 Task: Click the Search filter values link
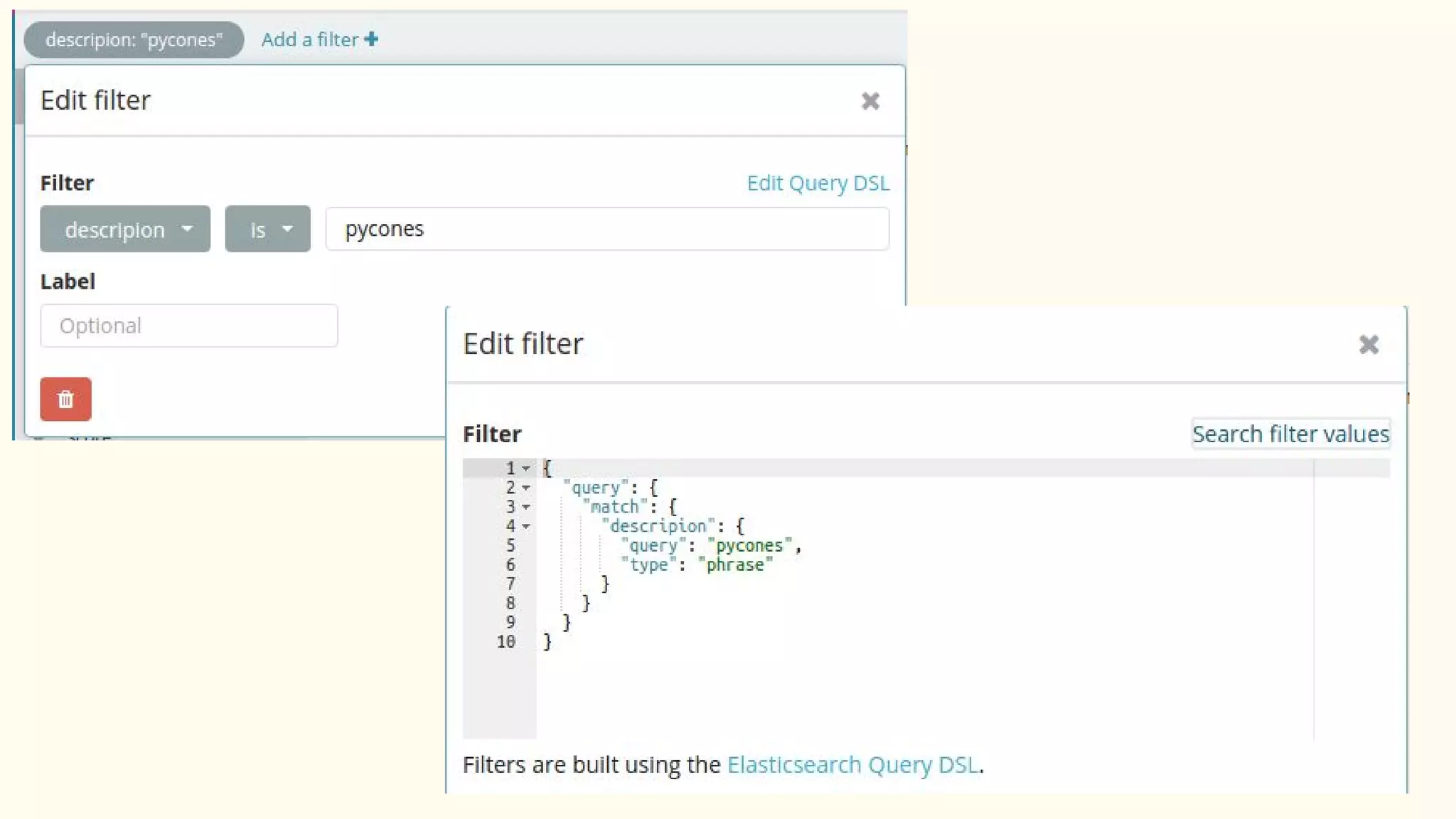[1290, 434]
